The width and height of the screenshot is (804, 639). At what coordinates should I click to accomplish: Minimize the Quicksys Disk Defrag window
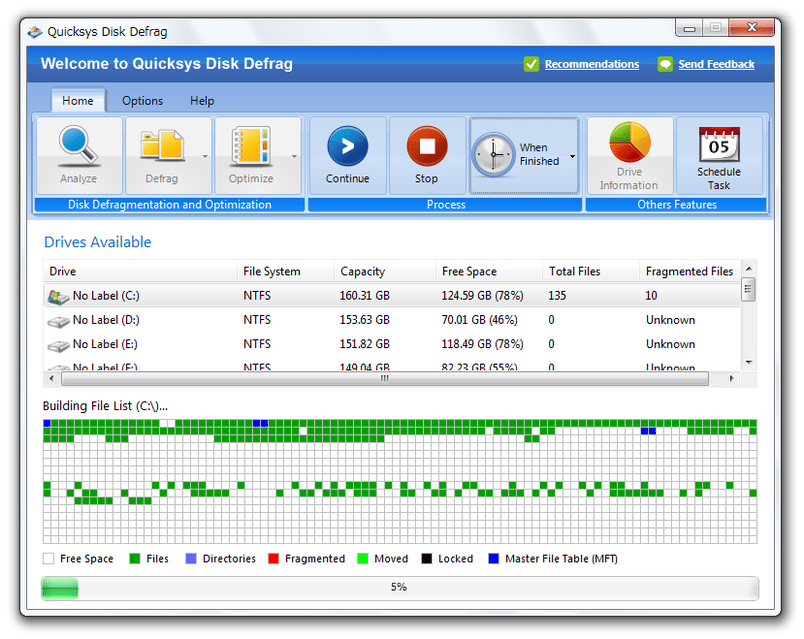tap(689, 28)
